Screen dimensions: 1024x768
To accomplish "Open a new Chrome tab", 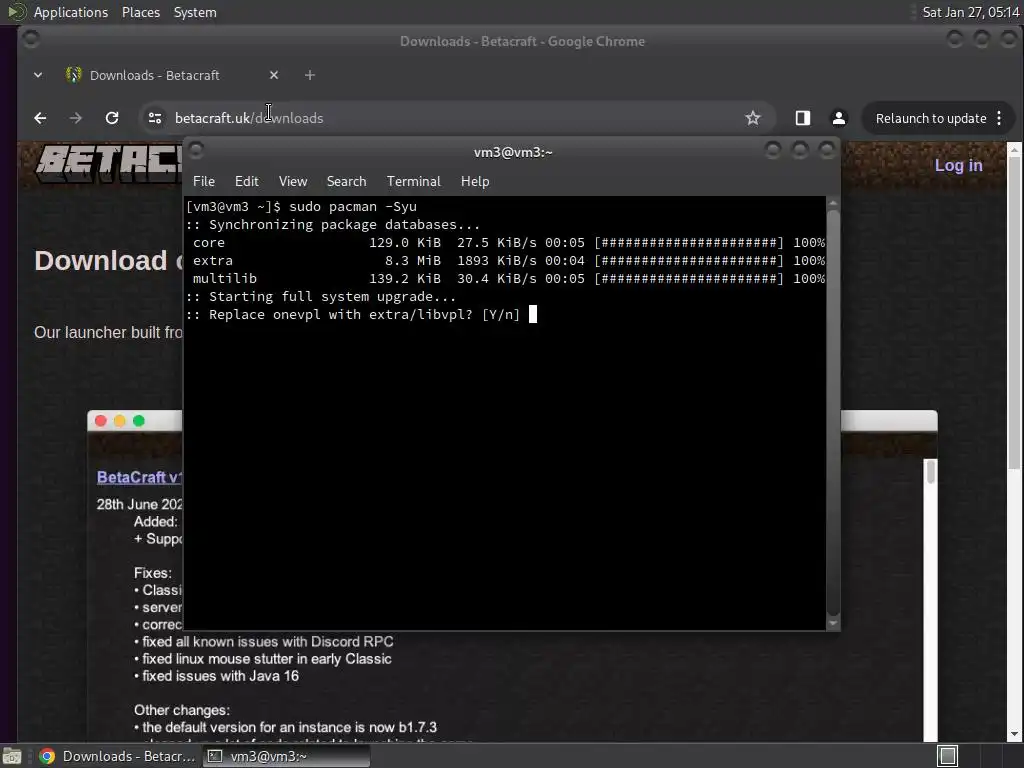I will (310, 75).
